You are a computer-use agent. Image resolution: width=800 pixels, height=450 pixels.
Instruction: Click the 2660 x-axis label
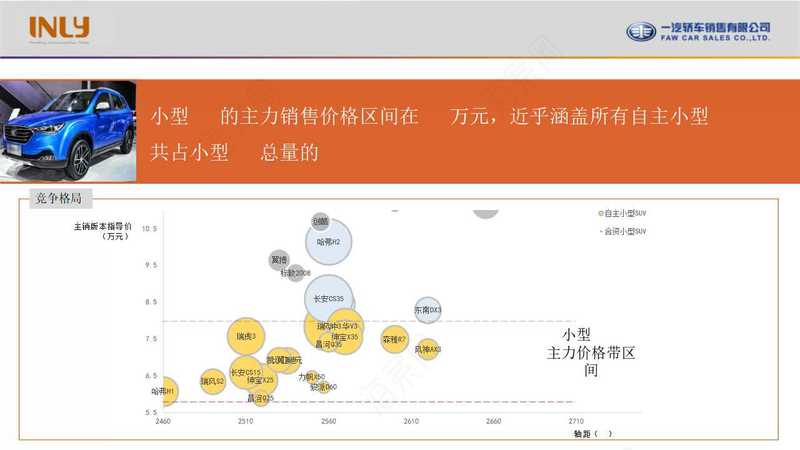[x=493, y=421]
